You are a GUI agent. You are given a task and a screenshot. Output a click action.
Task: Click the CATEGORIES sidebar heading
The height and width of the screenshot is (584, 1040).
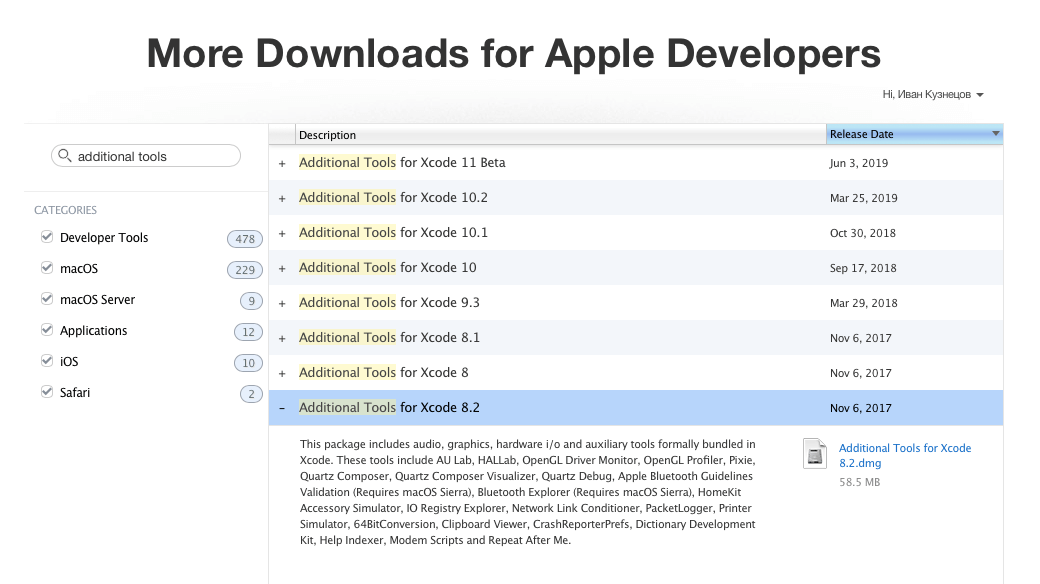[66, 210]
